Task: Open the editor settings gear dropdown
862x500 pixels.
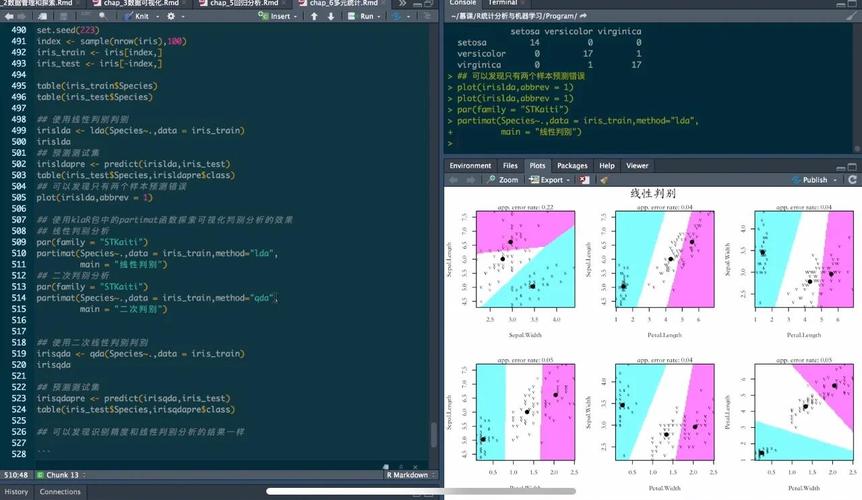Action: click(x=174, y=16)
